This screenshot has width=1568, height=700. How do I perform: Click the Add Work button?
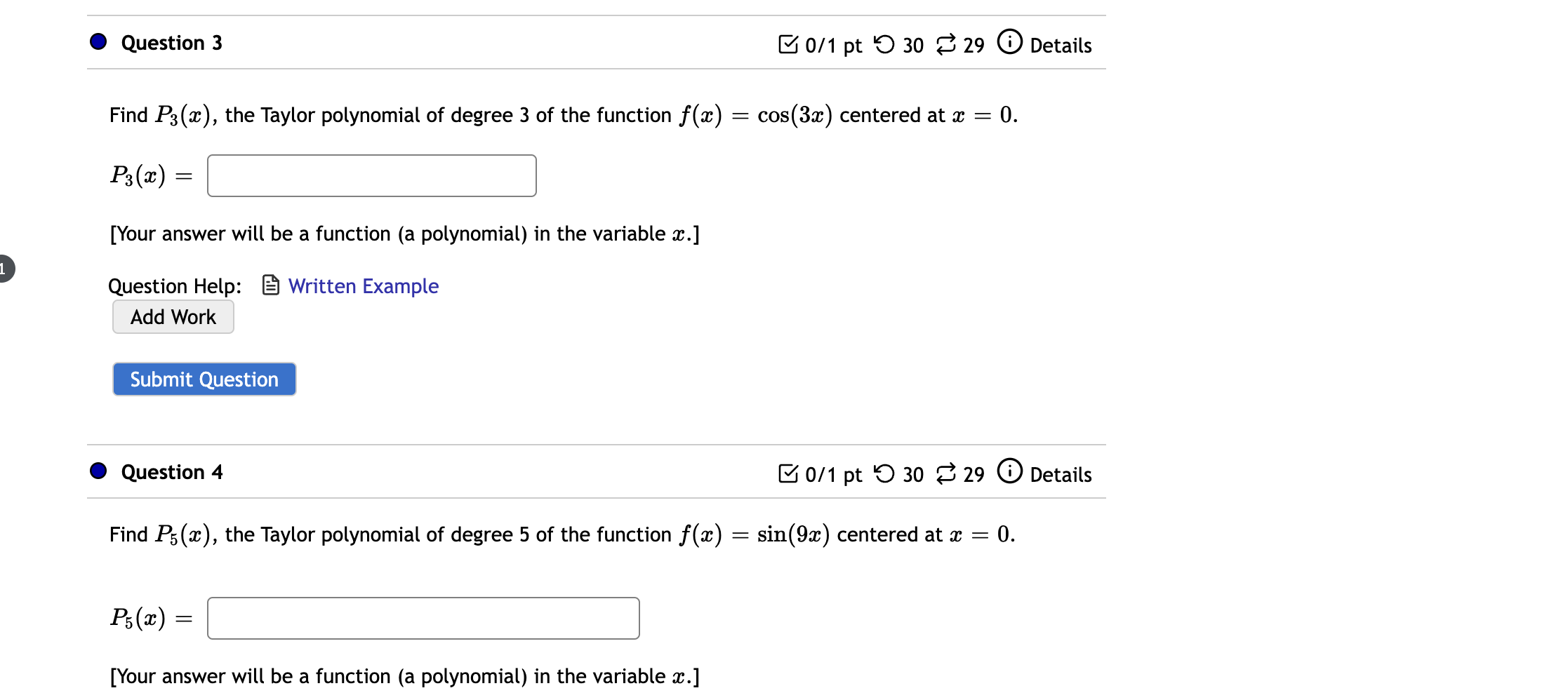172,316
